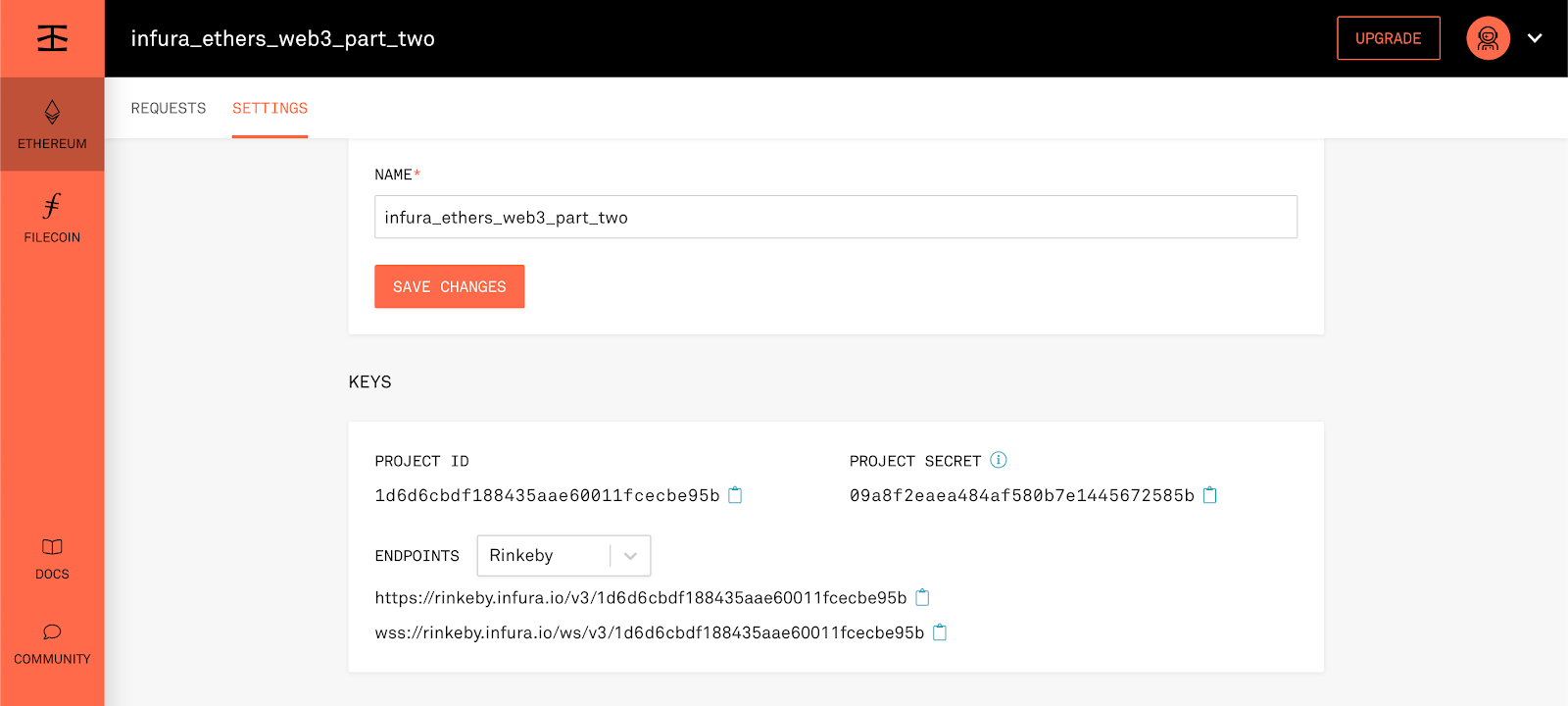Click the Save Changes button

(x=449, y=286)
